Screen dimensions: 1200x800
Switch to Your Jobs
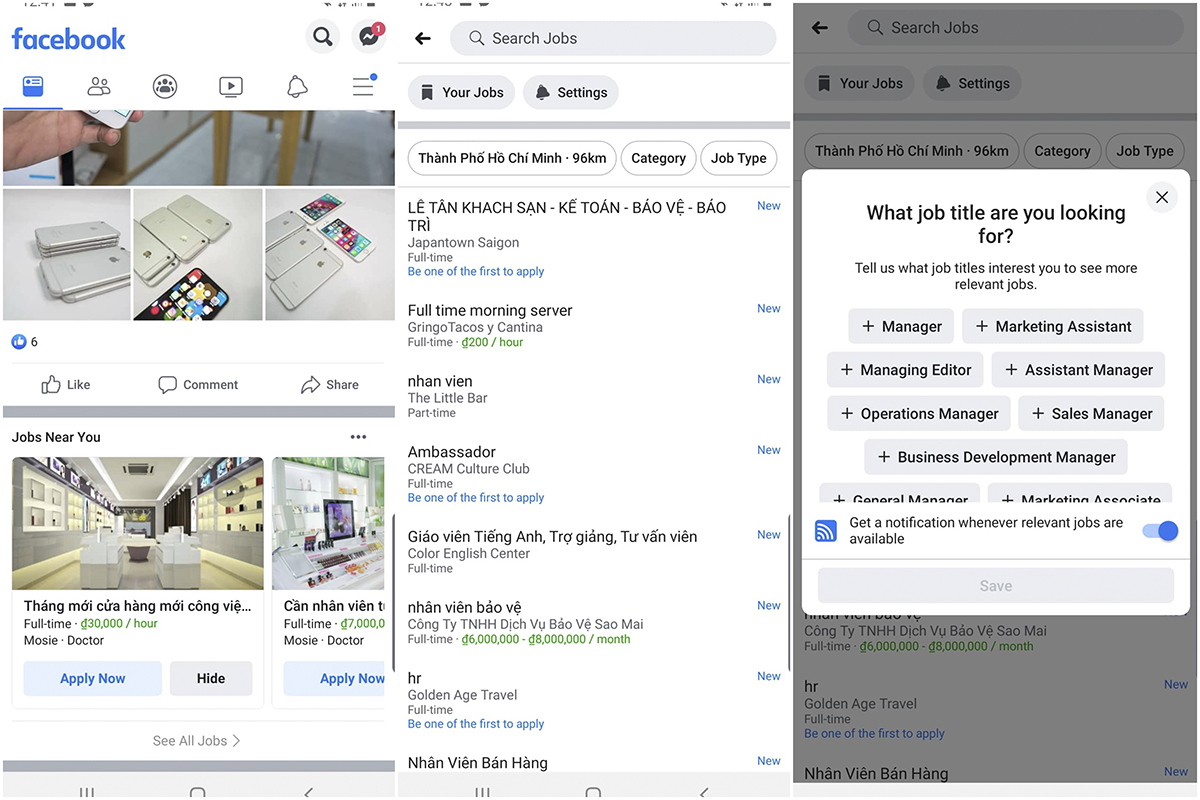click(x=461, y=92)
